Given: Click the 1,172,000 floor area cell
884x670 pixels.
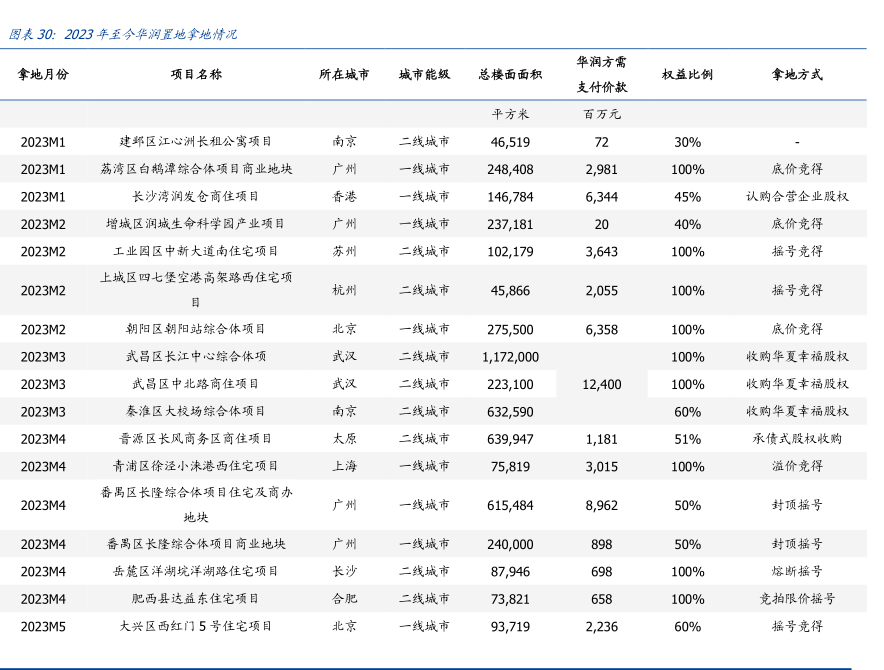Looking at the screenshot, I should (510, 357).
